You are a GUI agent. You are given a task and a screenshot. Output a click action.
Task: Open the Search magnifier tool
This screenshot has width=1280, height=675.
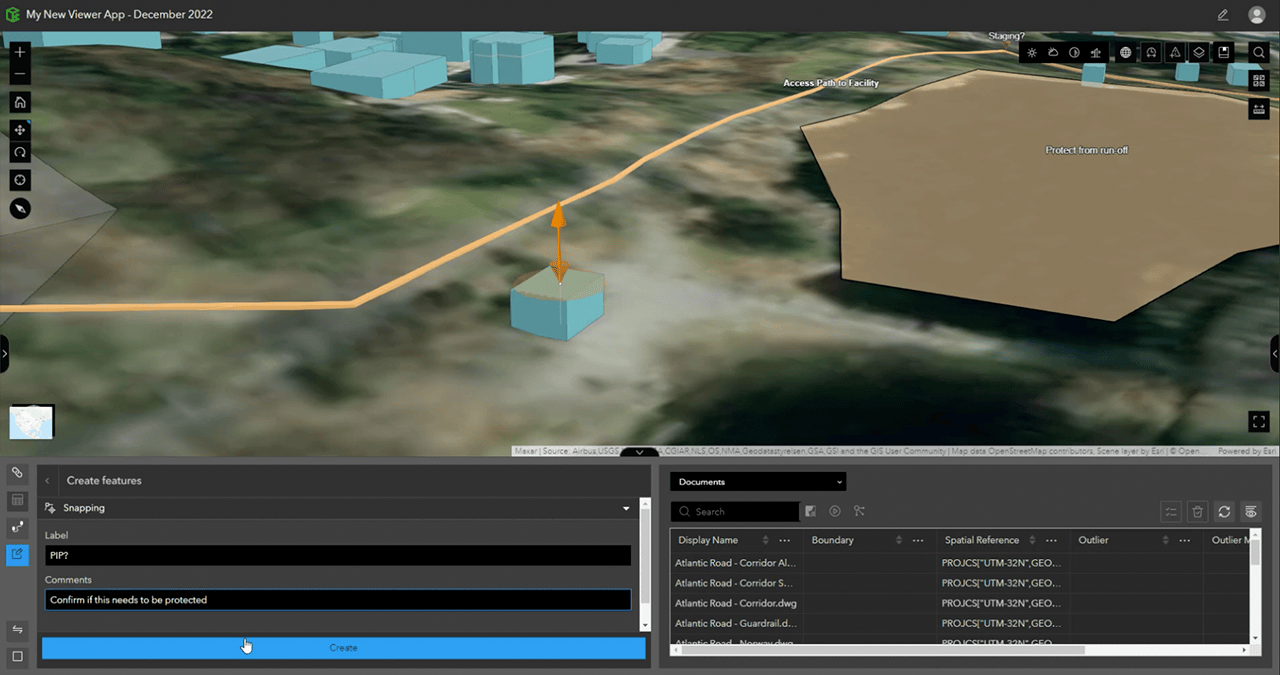click(1258, 52)
